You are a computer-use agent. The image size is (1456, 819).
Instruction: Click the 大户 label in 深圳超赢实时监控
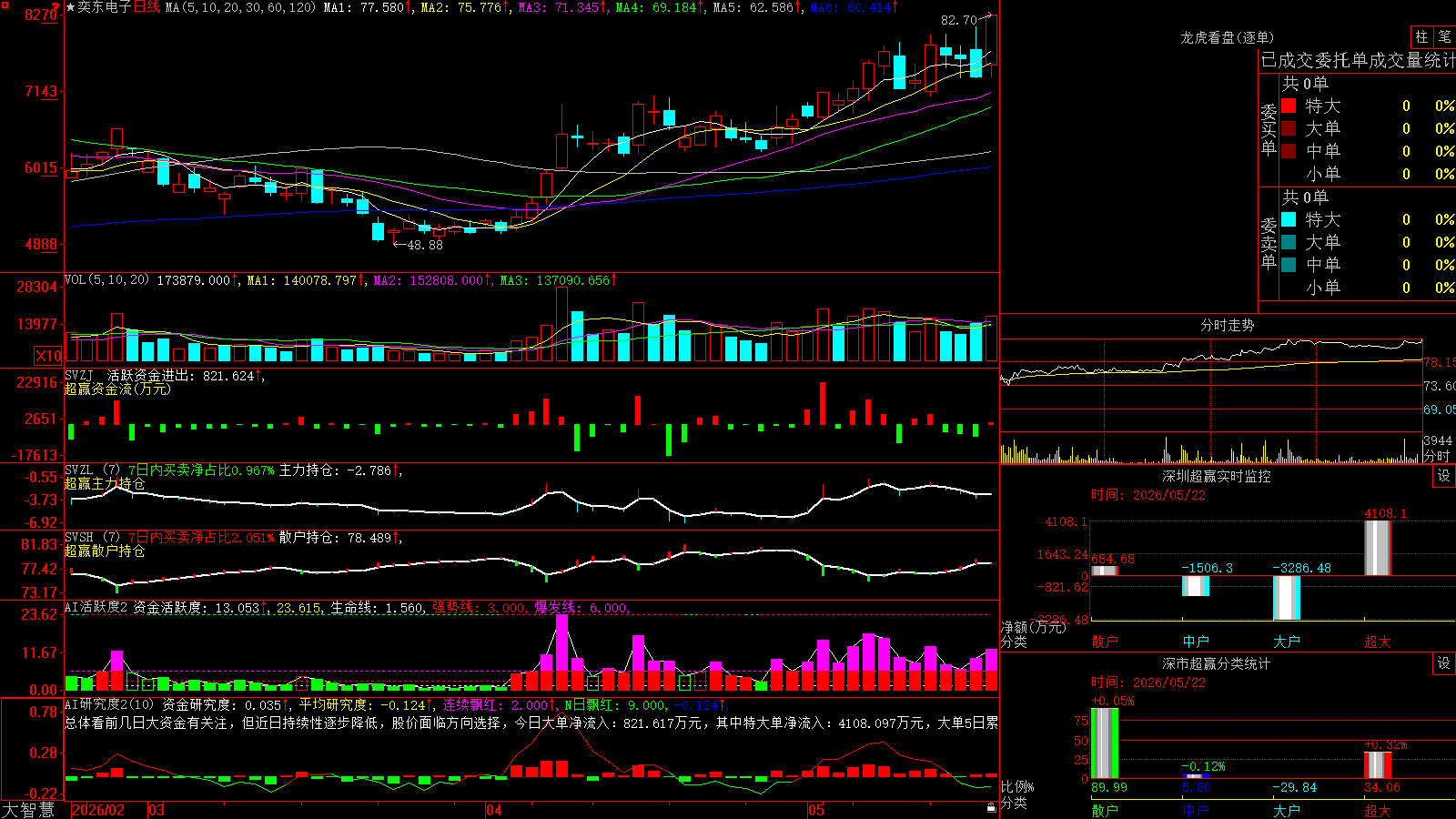[1287, 642]
